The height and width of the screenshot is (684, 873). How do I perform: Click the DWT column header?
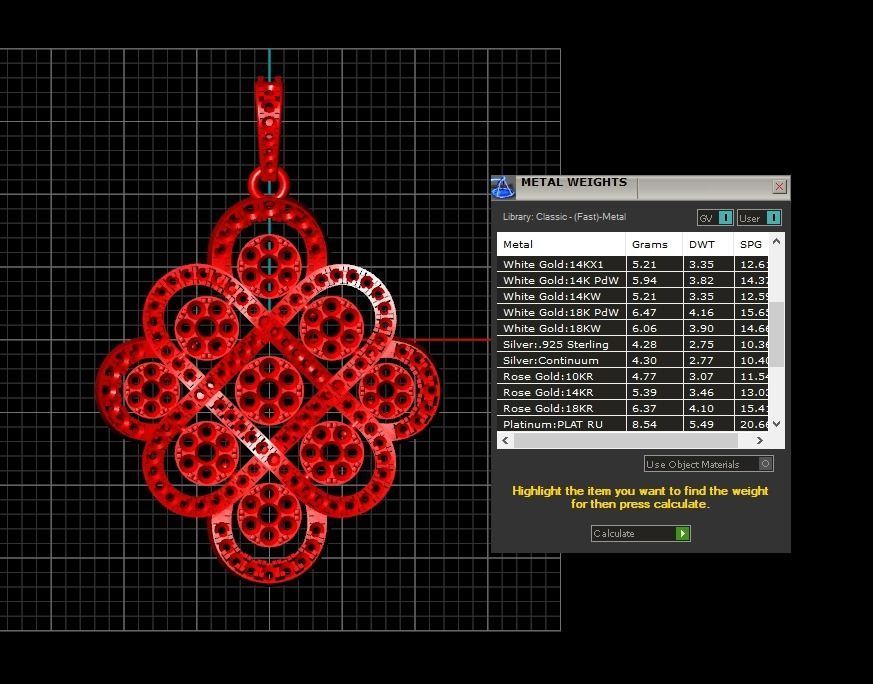pyautogui.click(x=708, y=244)
